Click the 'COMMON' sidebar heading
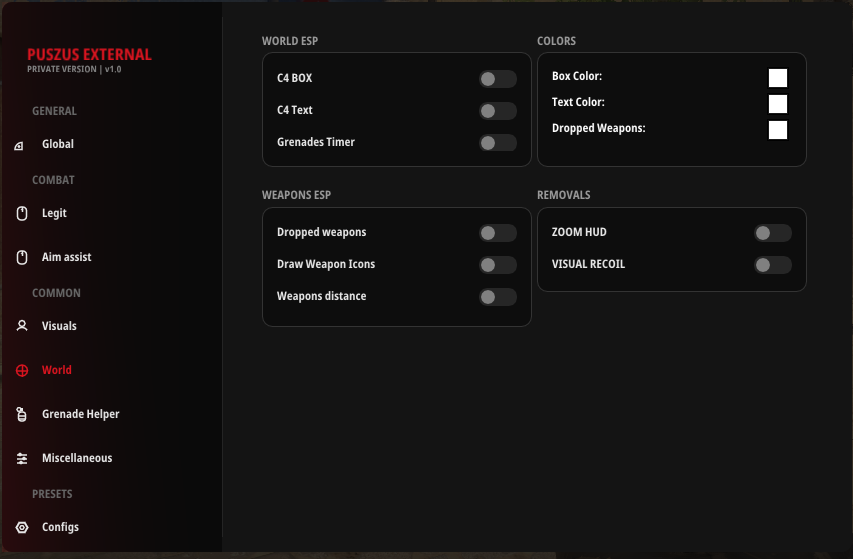Image resolution: width=853 pixels, height=559 pixels. [56, 293]
